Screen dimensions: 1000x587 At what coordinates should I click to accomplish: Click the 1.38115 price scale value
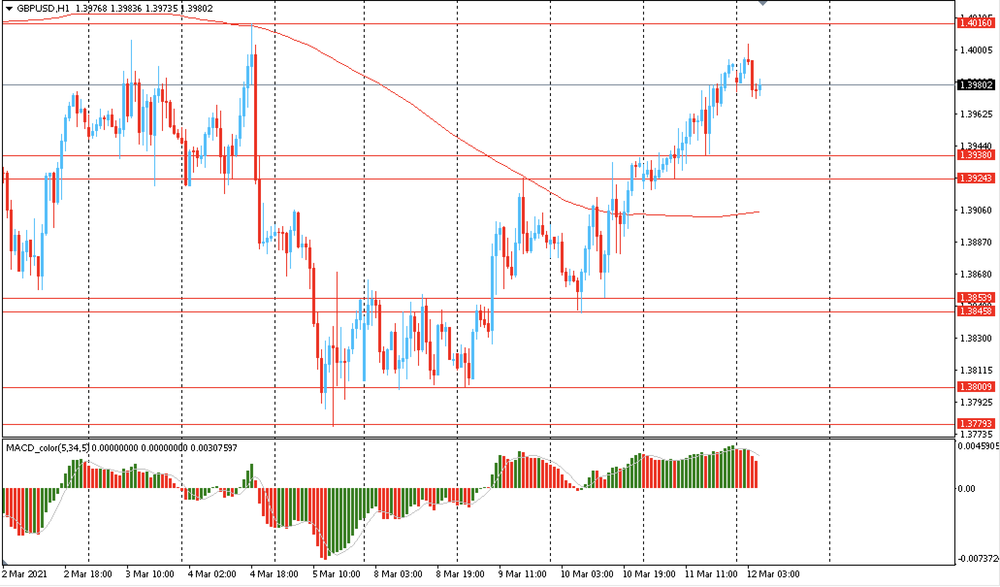point(976,370)
